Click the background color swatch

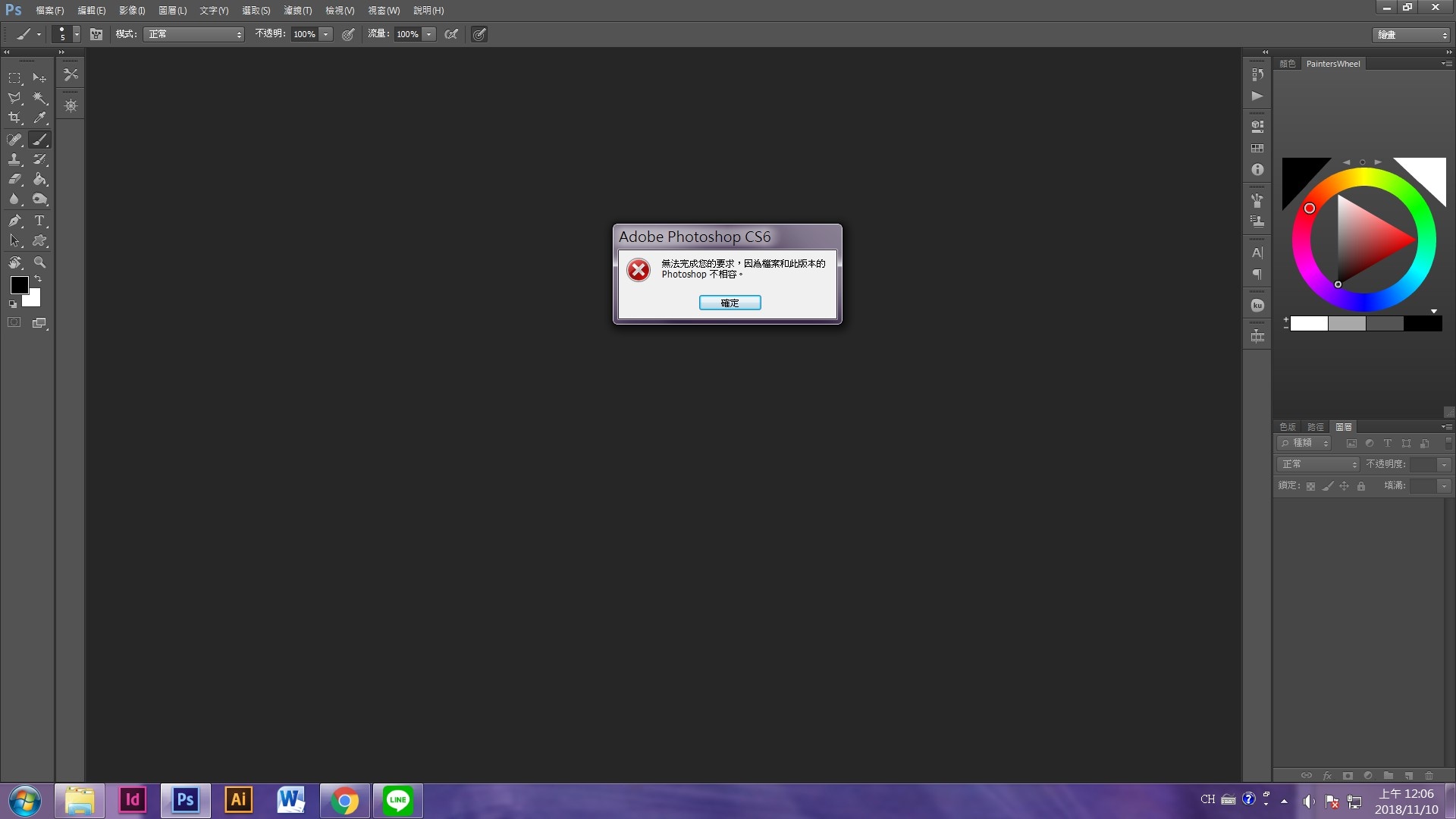pyautogui.click(x=34, y=300)
